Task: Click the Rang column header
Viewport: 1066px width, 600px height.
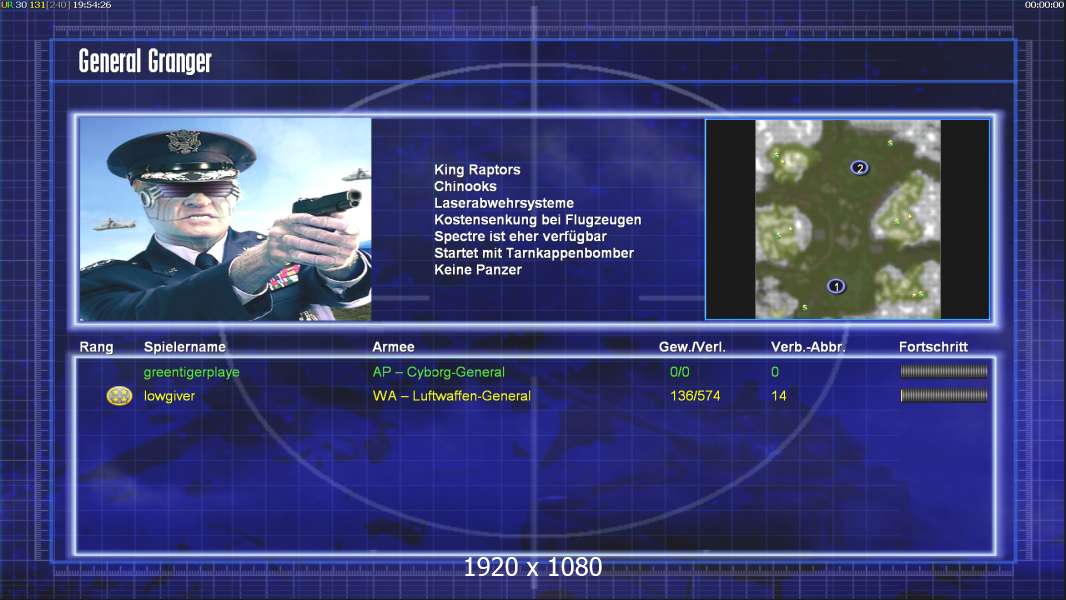Action: coord(97,347)
